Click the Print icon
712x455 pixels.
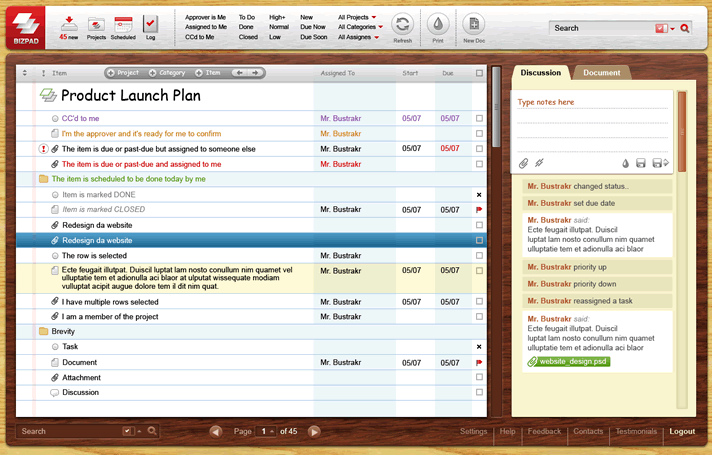coord(438,24)
